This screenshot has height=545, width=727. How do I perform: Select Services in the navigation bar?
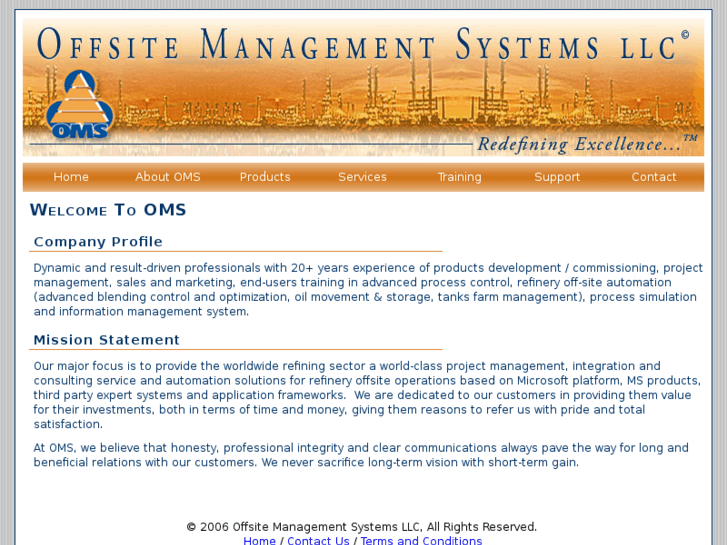coord(362,177)
